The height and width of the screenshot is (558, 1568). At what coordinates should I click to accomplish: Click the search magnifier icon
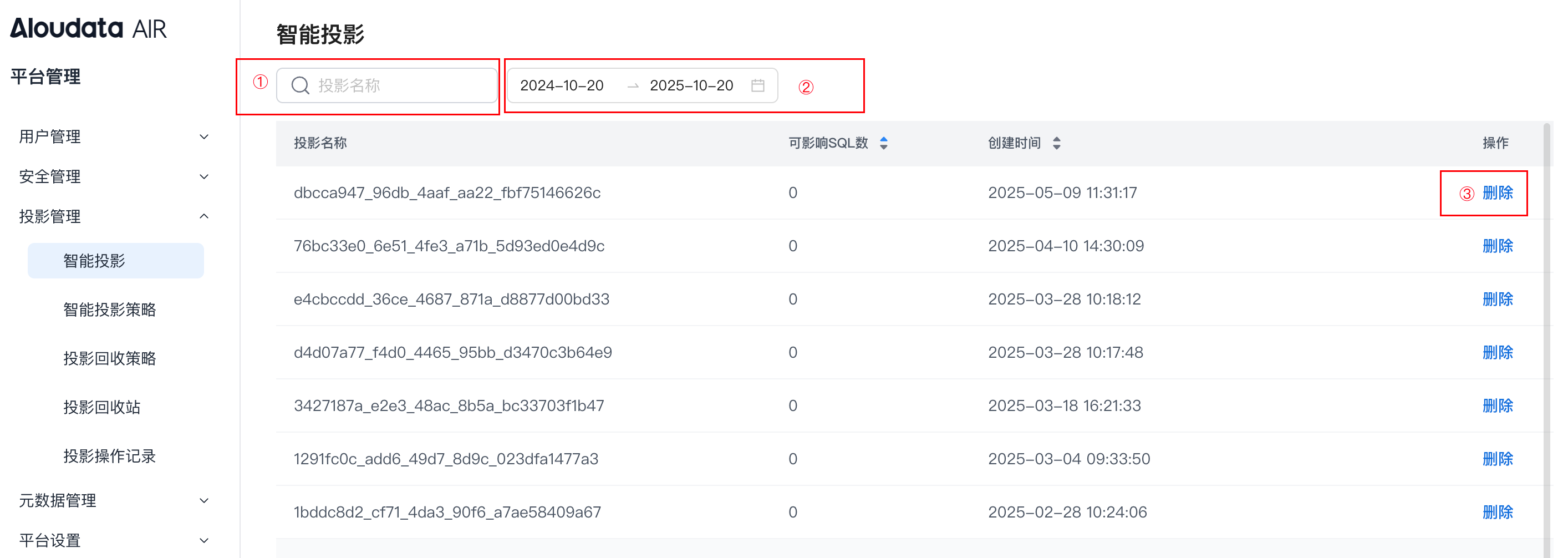tap(300, 85)
